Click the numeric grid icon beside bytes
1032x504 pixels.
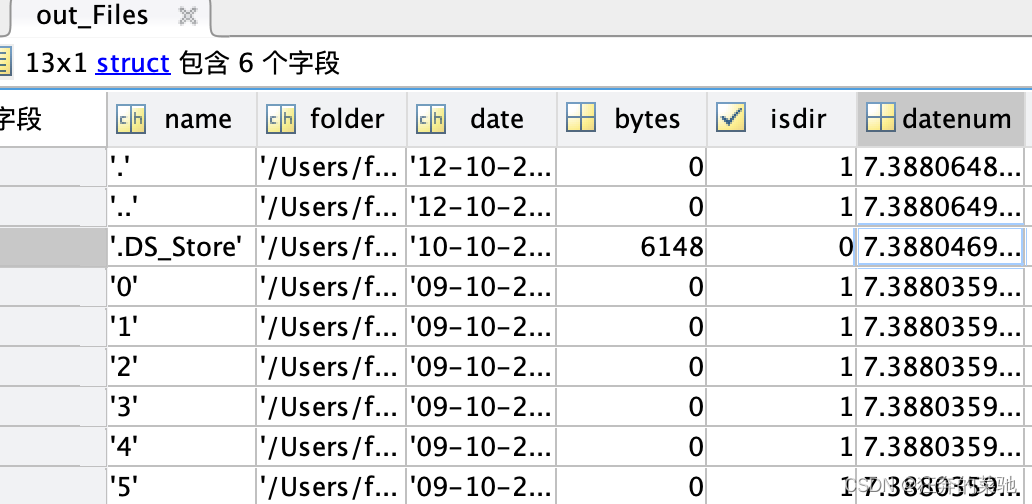click(580, 118)
